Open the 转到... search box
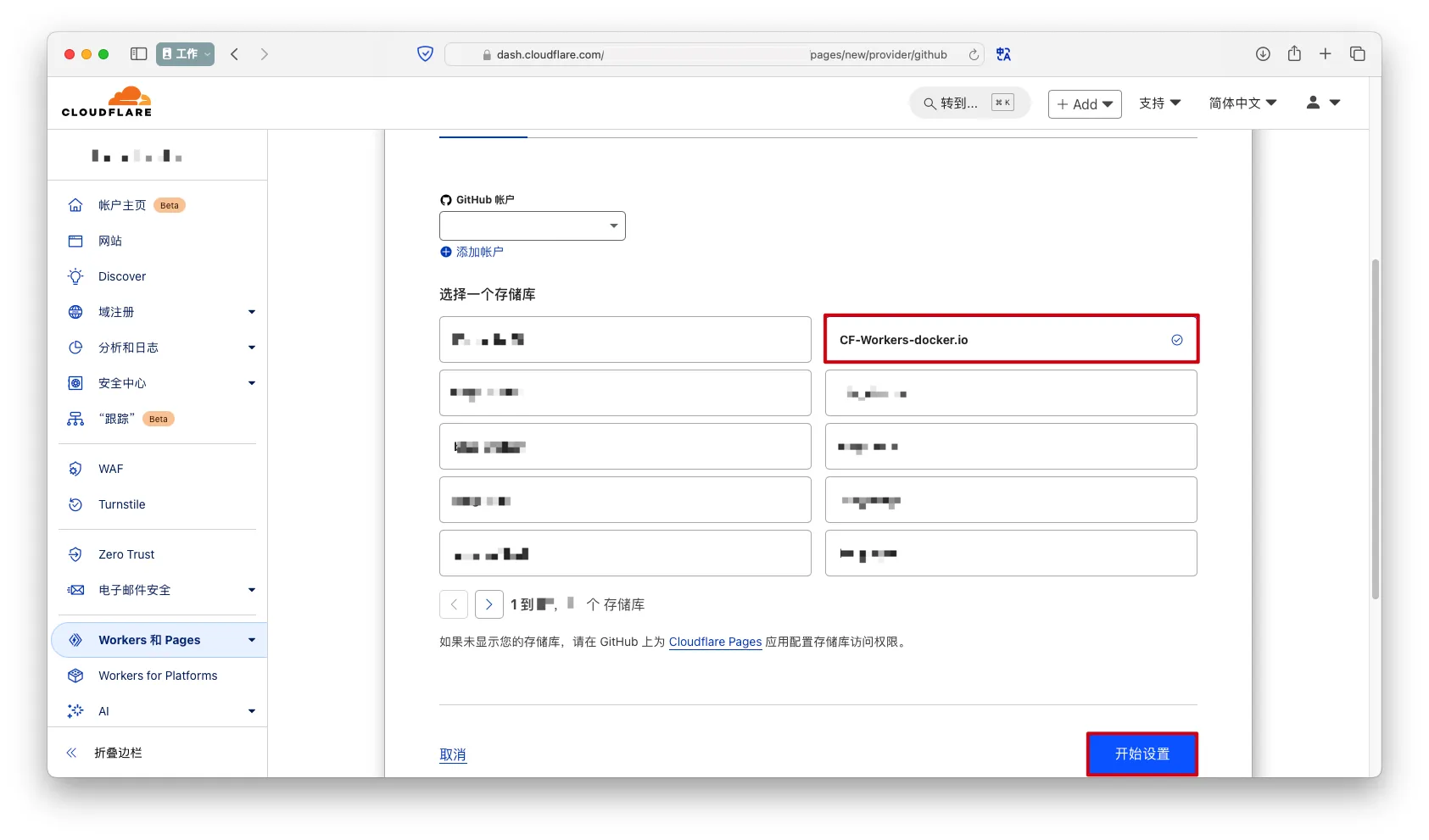The width and height of the screenshot is (1429, 840). click(969, 103)
